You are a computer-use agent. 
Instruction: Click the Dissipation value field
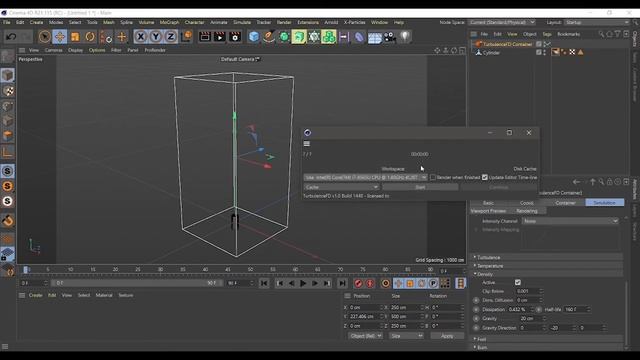(520, 309)
